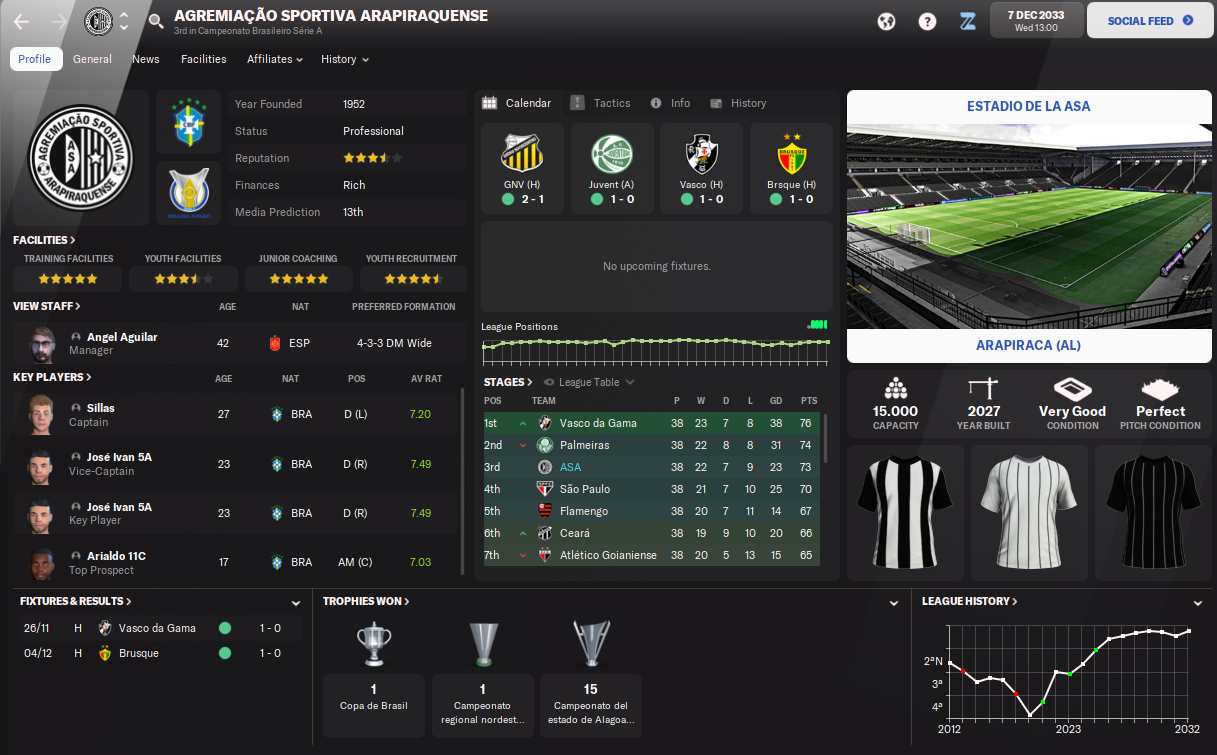The height and width of the screenshot is (755, 1217).
Task: Open the Affiliates dropdown menu
Action: point(275,59)
